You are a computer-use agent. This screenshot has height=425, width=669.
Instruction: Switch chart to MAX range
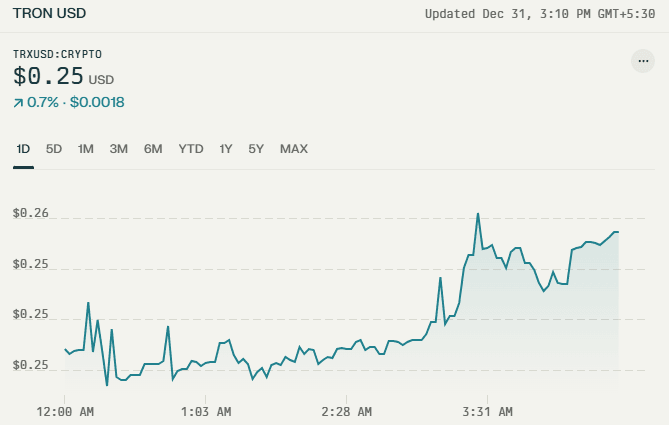click(x=294, y=149)
